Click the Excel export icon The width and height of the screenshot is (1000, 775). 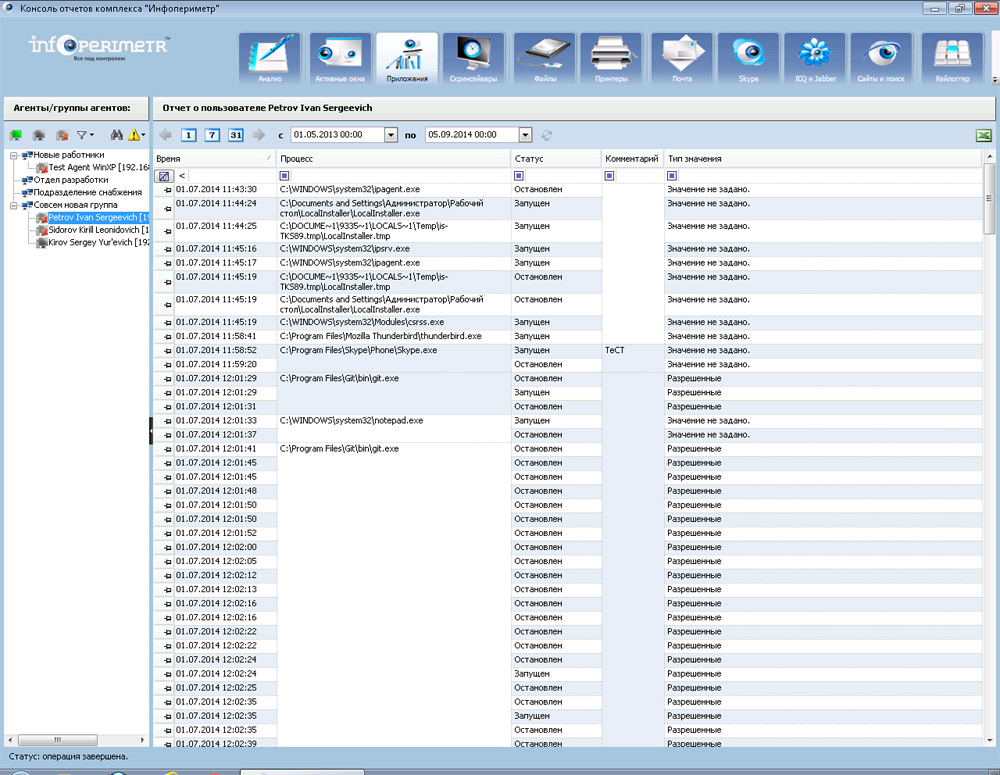click(984, 135)
